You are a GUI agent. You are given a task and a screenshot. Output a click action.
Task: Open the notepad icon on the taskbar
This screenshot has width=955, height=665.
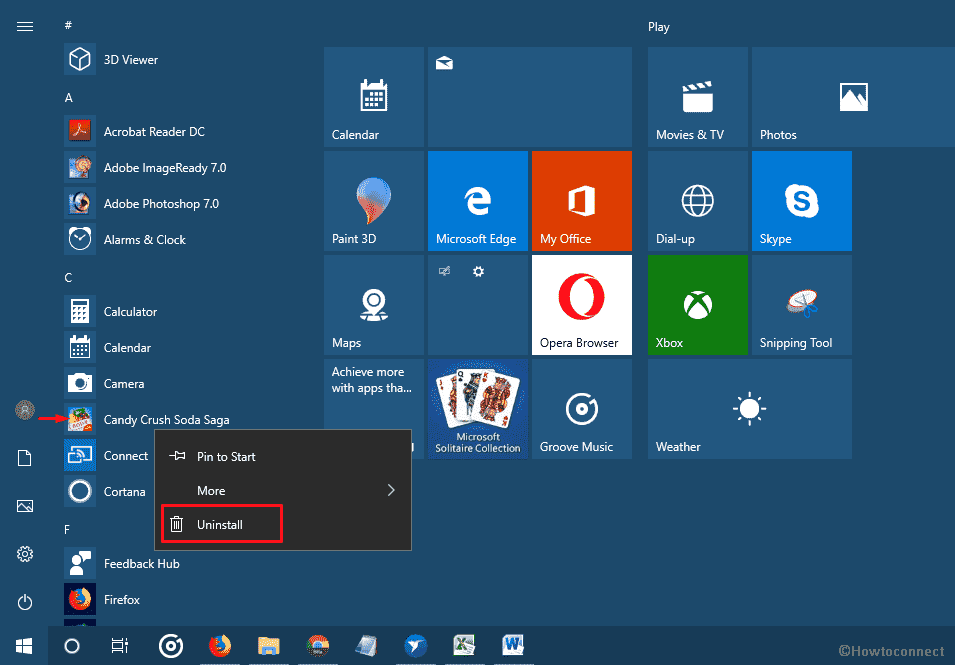coord(367,646)
